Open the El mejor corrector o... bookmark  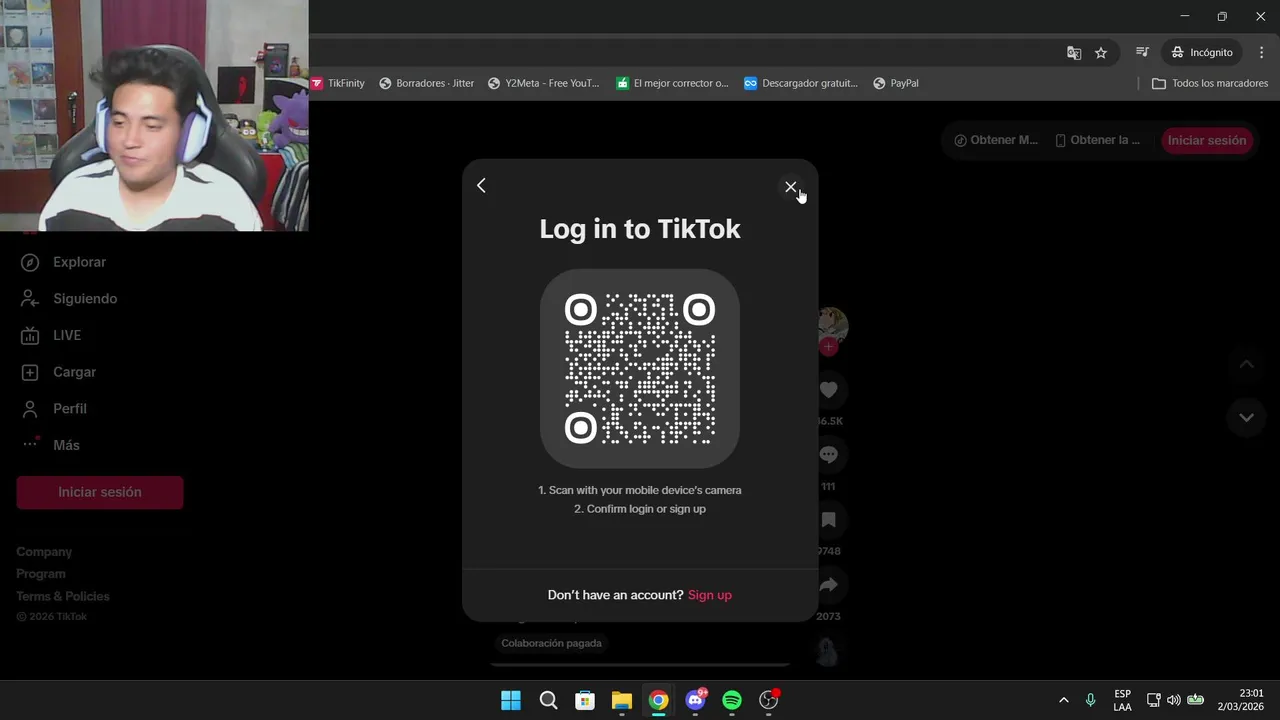point(672,83)
